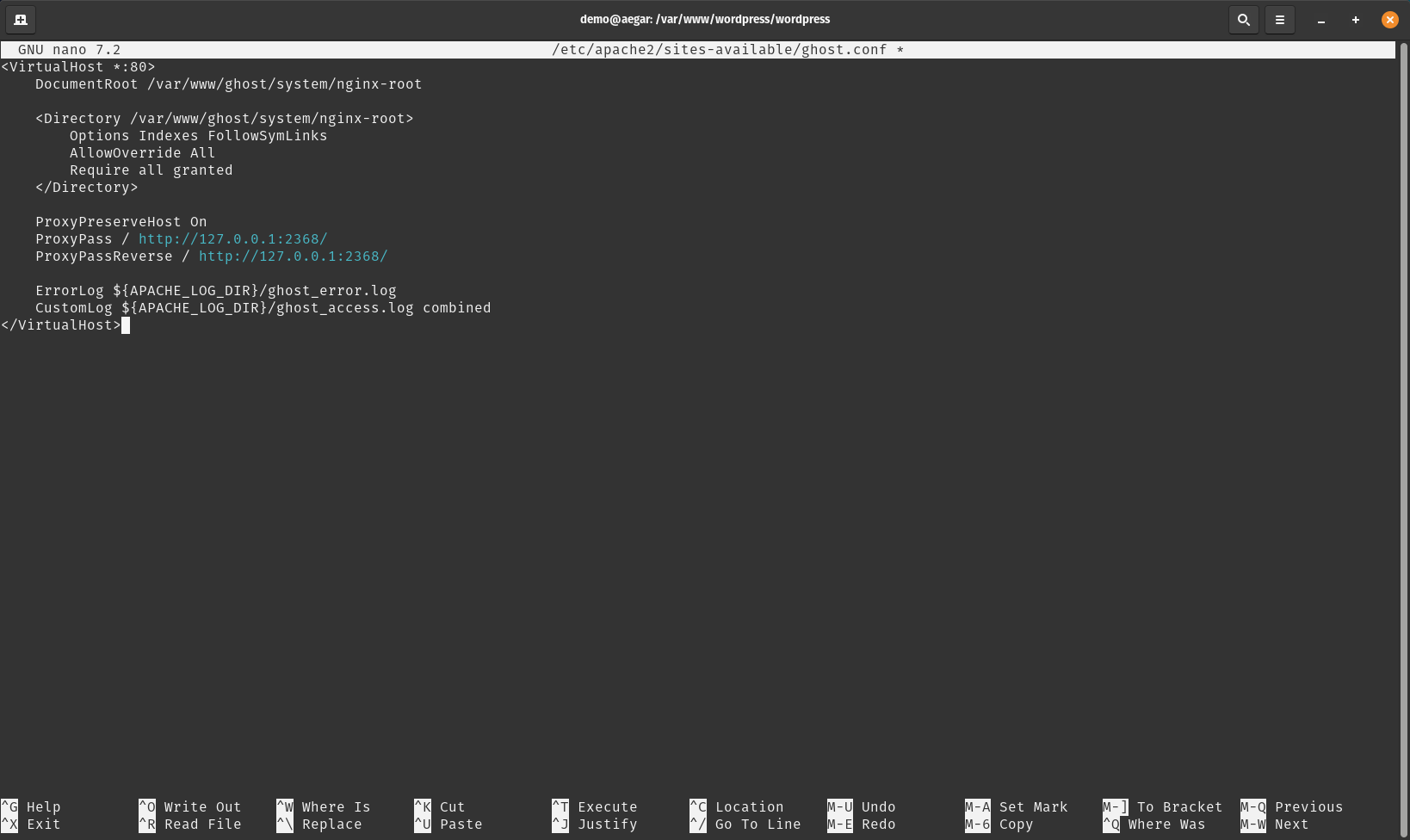The width and height of the screenshot is (1410, 840).
Task: Select the Cut shortcut in nano
Action: 451,806
